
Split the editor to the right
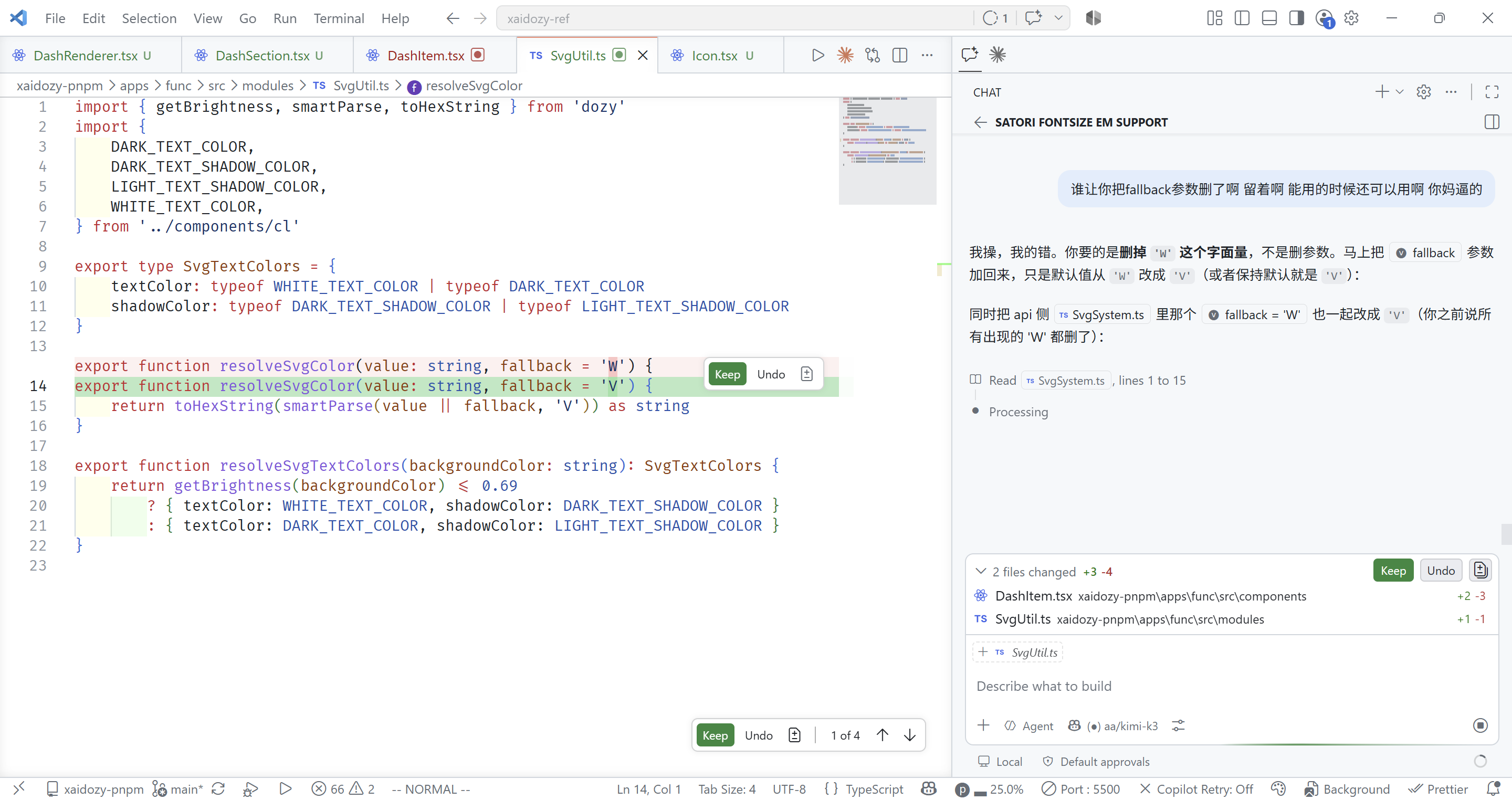coord(900,55)
